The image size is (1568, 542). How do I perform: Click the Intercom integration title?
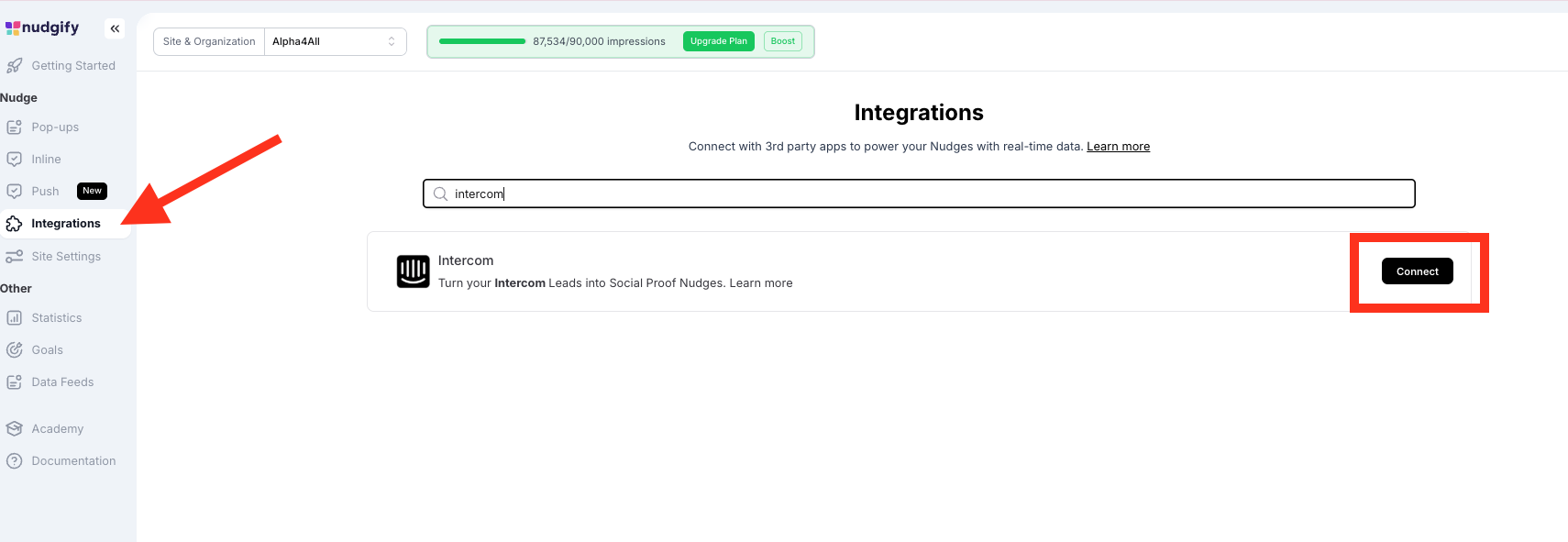pyautogui.click(x=466, y=260)
